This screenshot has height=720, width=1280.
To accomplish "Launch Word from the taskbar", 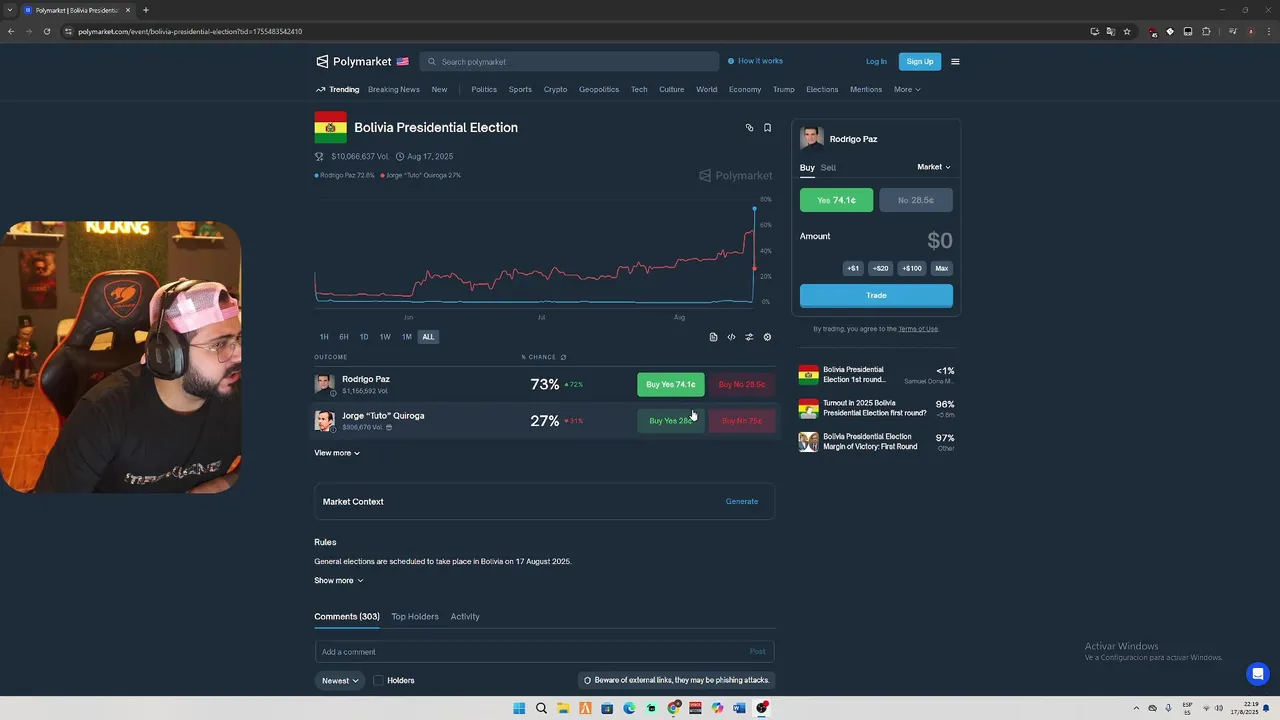I will coord(739,708).
